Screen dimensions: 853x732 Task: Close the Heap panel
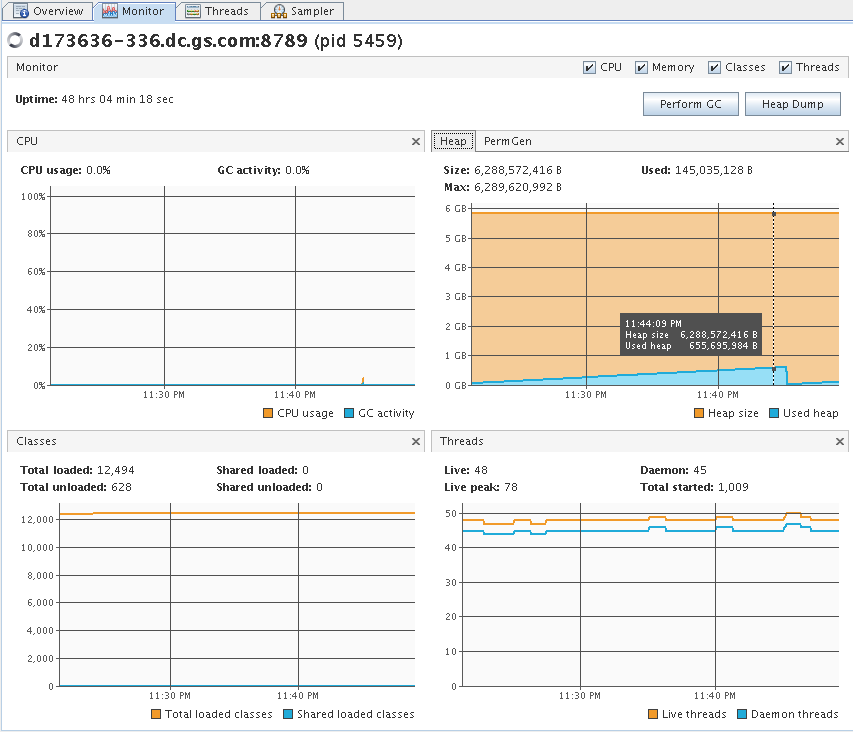tap(840, 142)
